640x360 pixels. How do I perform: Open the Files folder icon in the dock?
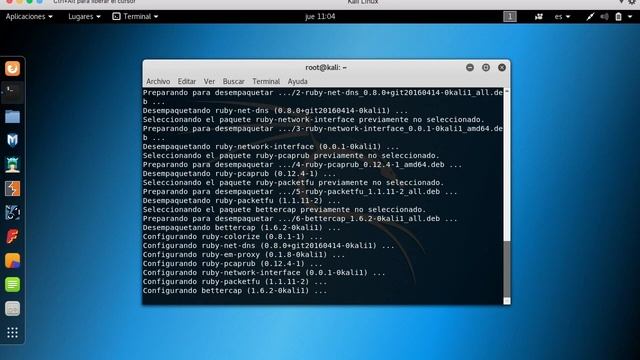[x=12, y=117]
